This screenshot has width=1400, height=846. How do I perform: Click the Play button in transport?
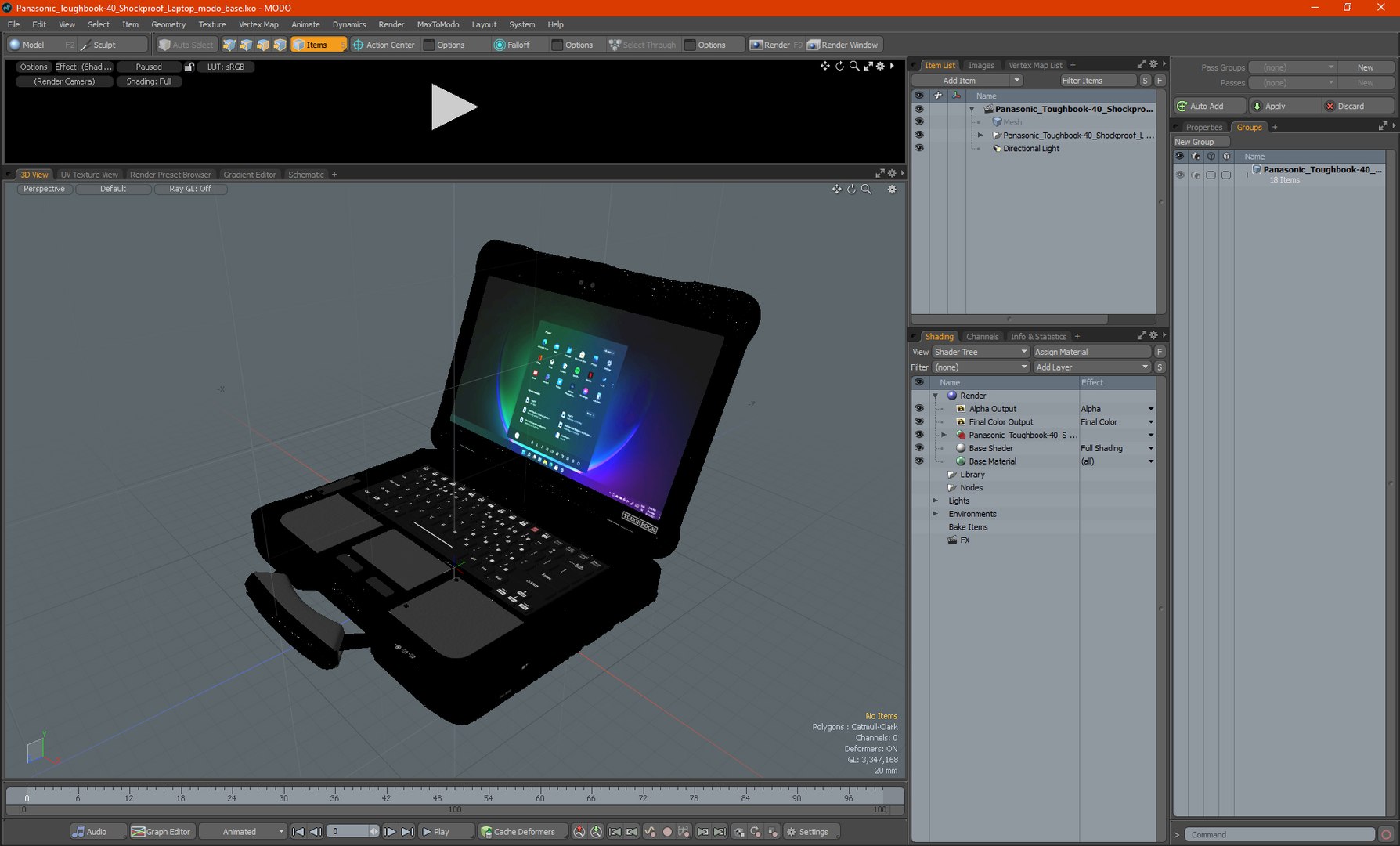point(446,832)
